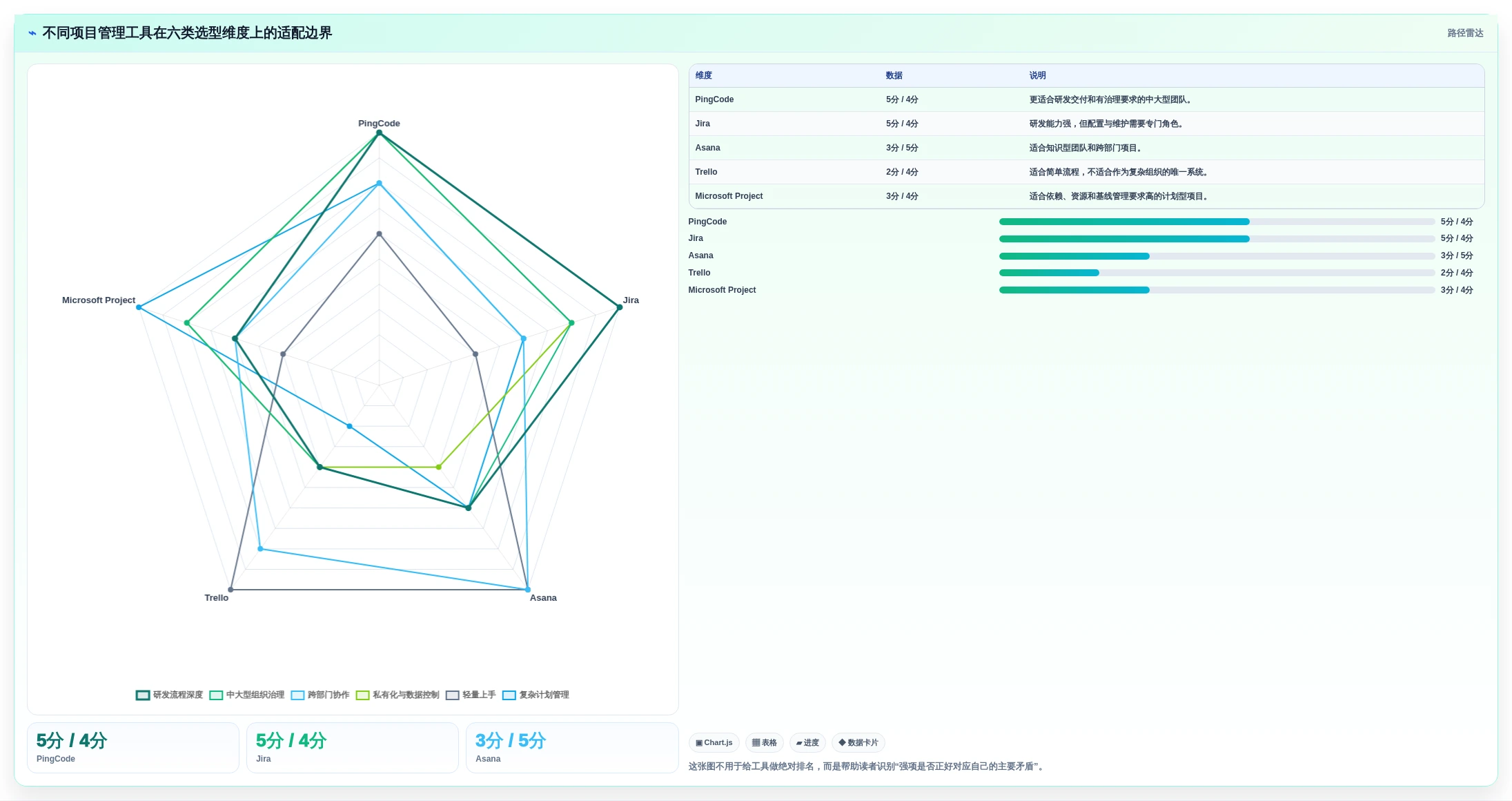Viewport: 1512px width, 801px height.
Task: Click the 路径雷达 label in header
Action: pyautogui.click(x=1465, y=33)
